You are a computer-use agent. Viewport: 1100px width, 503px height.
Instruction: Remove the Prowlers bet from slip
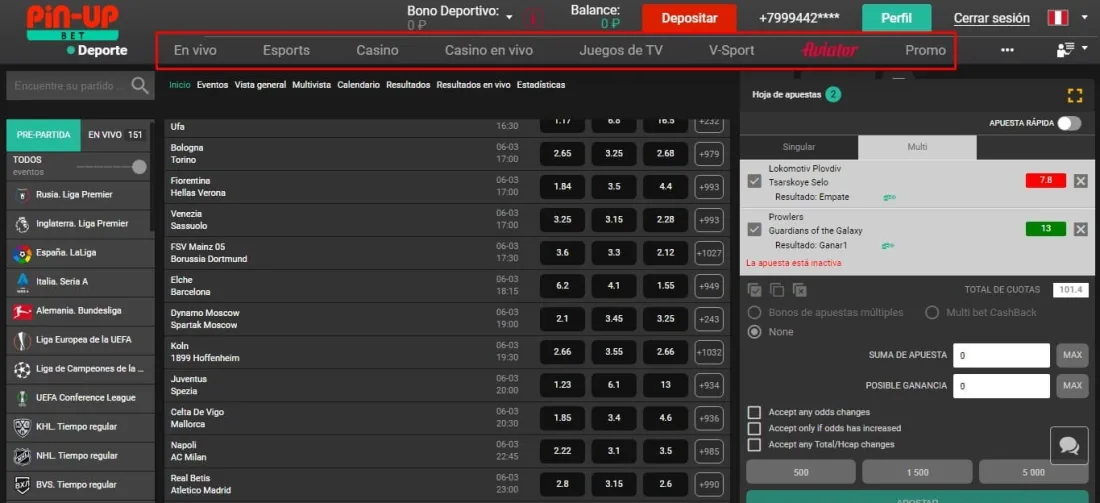coord(1080,229)
